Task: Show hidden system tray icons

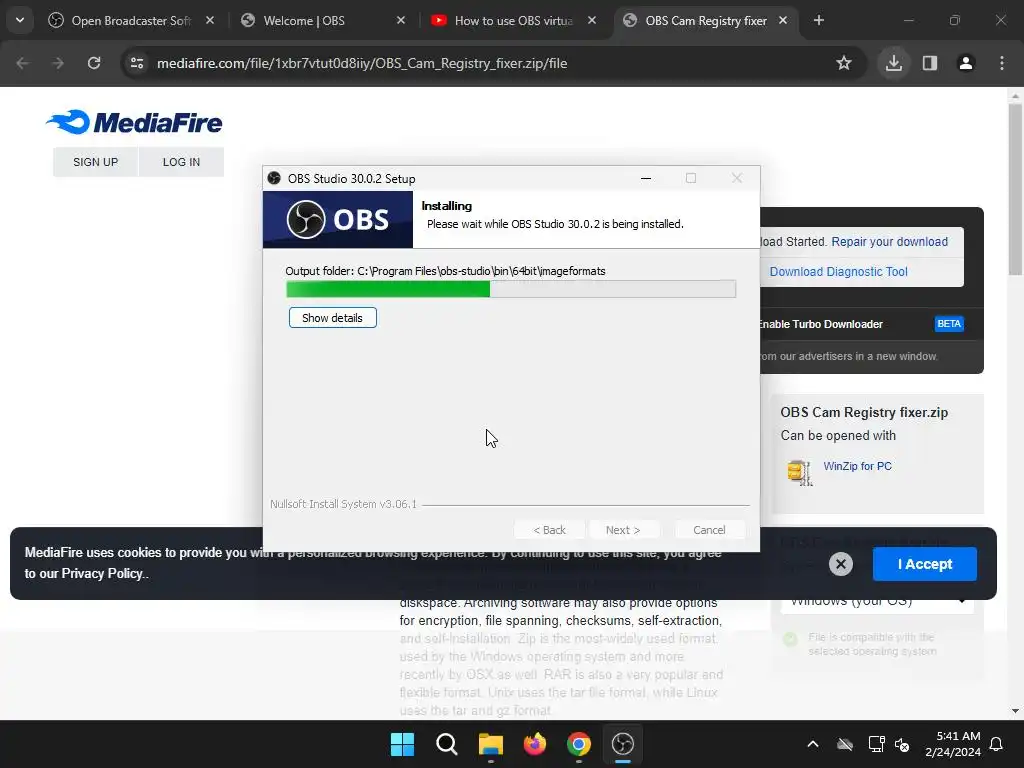Action: click(x=813, y=744)
